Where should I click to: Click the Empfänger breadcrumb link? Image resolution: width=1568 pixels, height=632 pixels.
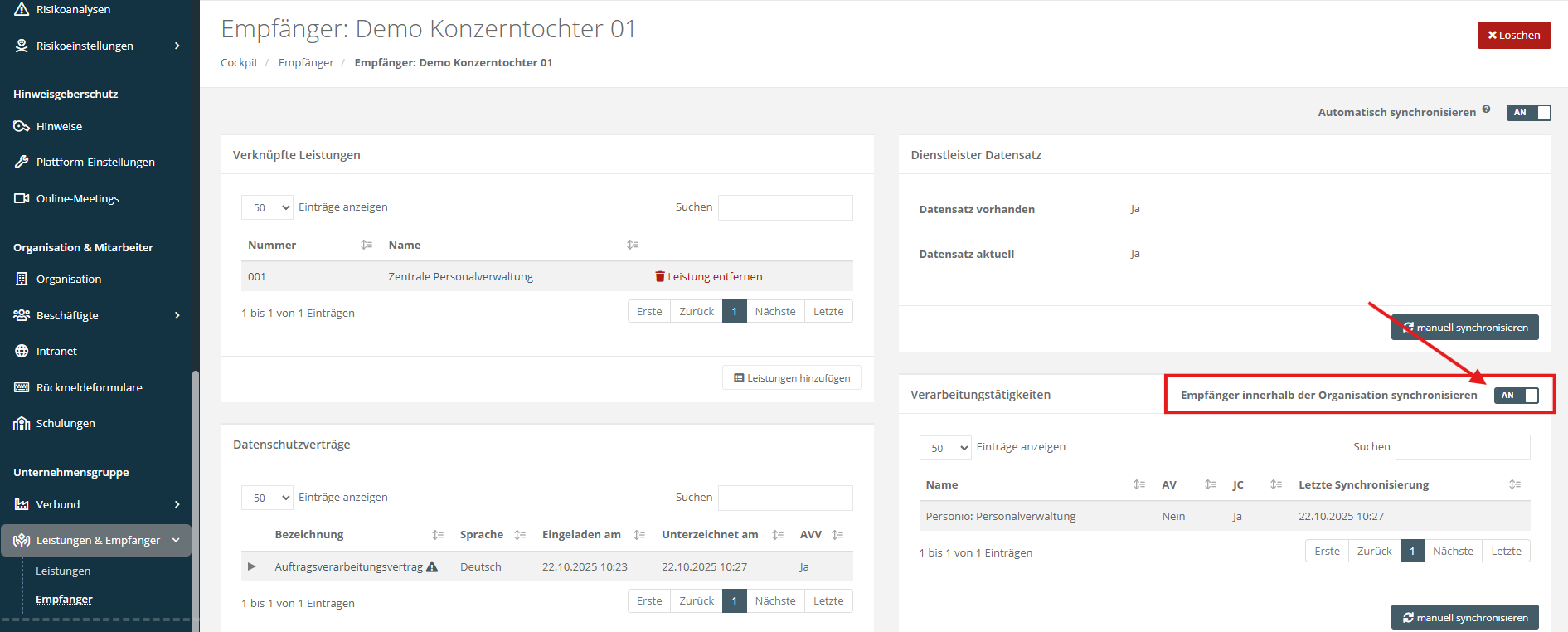coord(305,63)
